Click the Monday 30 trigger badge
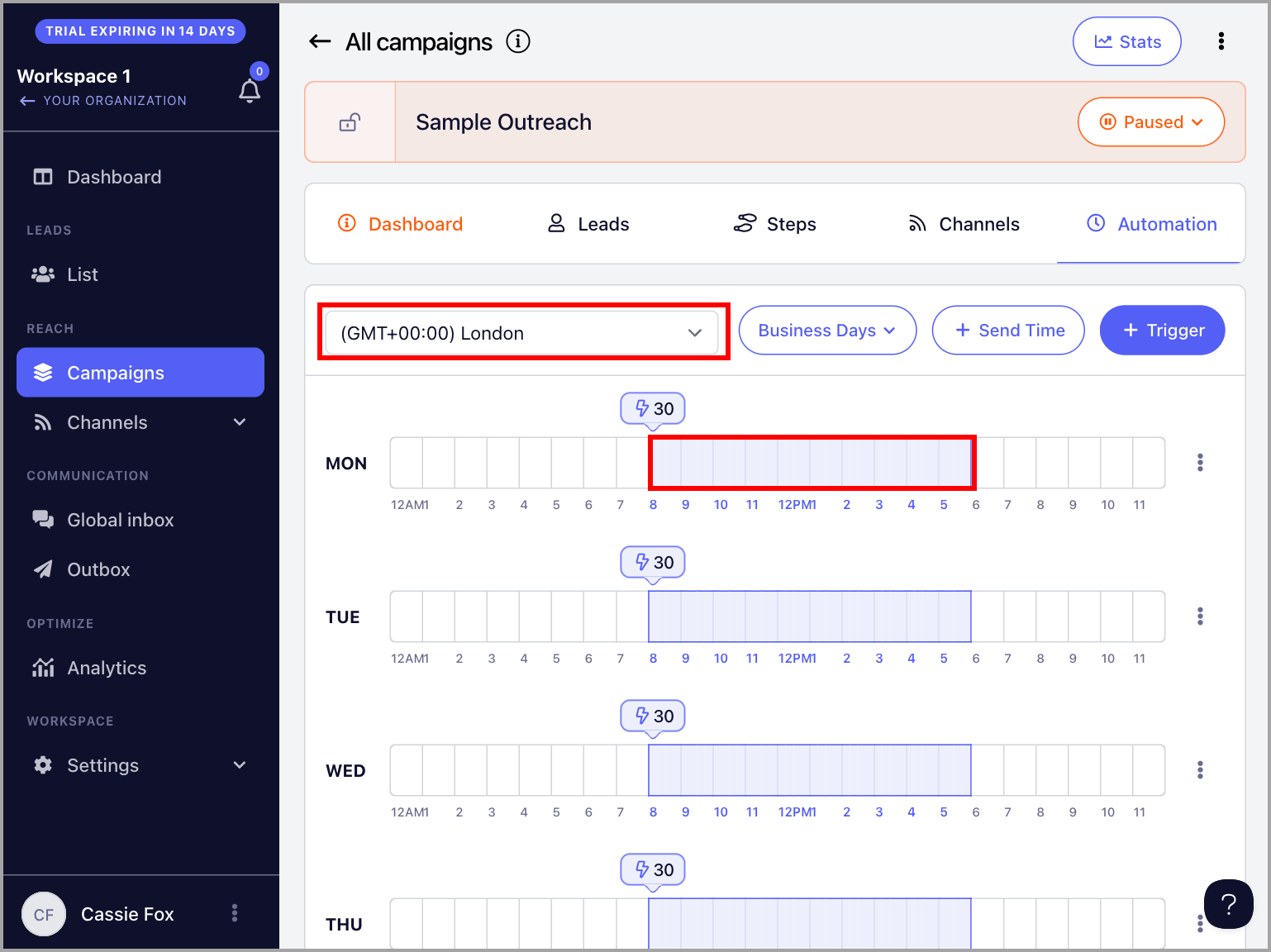 653,408
